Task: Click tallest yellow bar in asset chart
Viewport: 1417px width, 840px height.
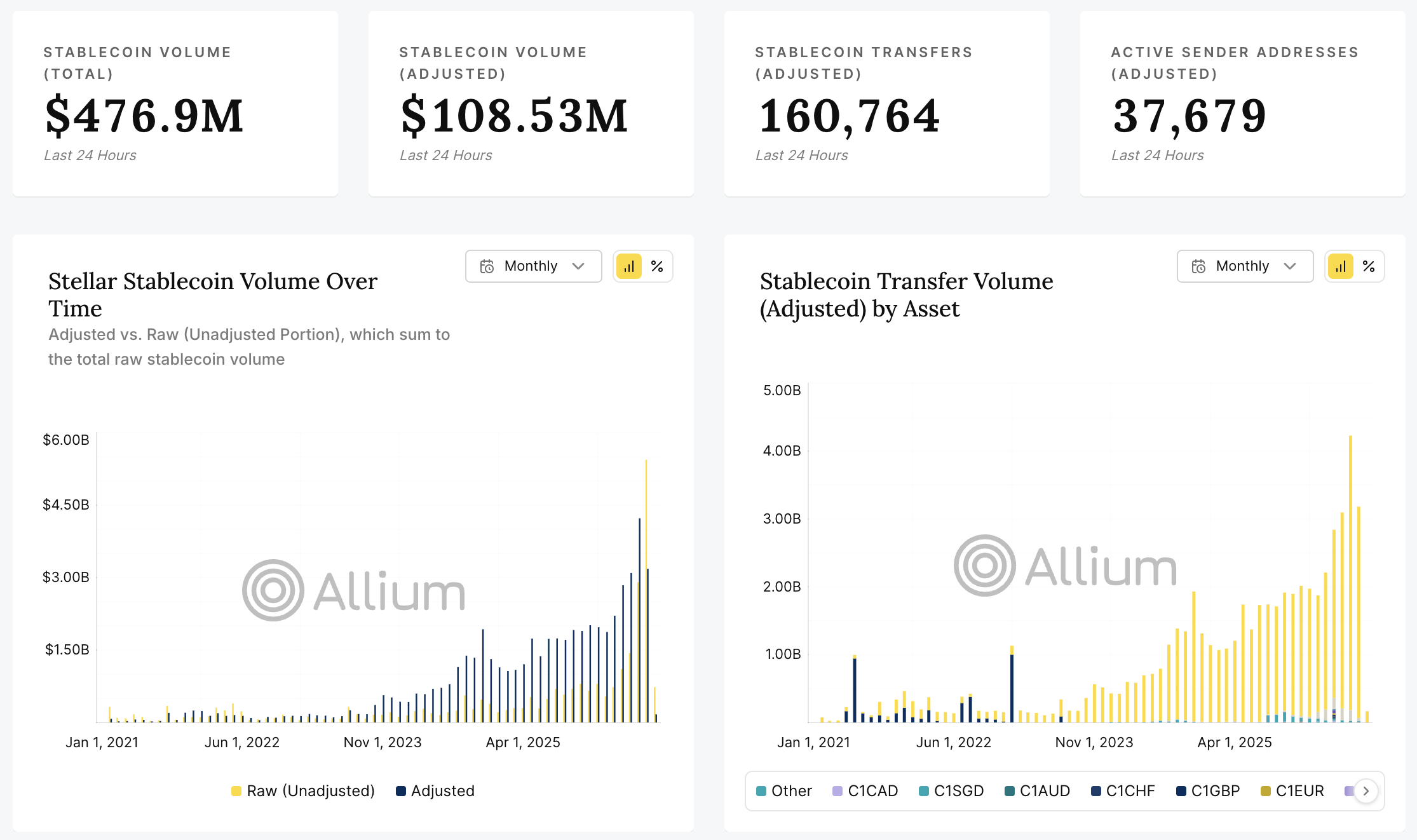Action: point(1350,578)
